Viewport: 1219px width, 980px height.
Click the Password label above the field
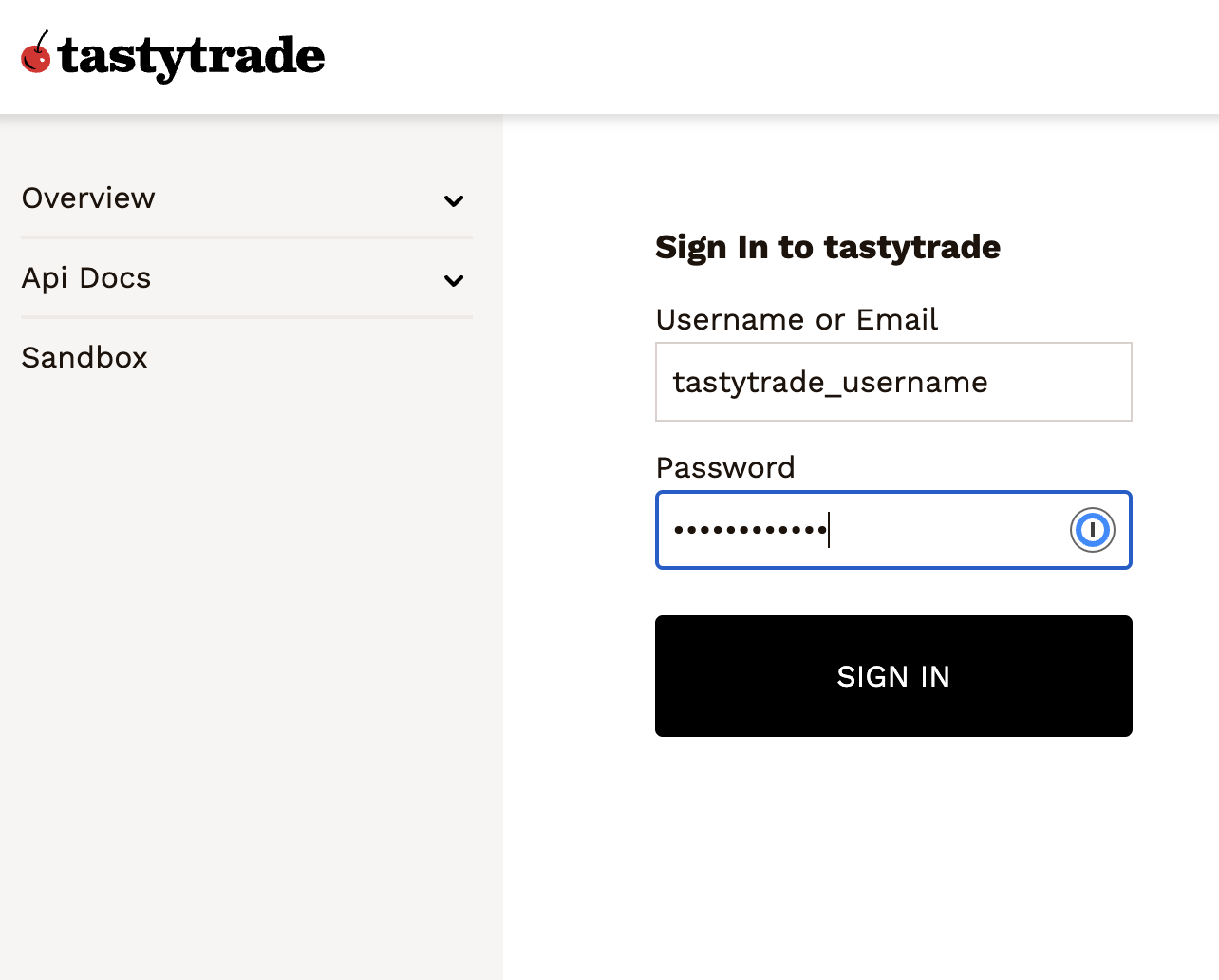(x=724, y=467)
